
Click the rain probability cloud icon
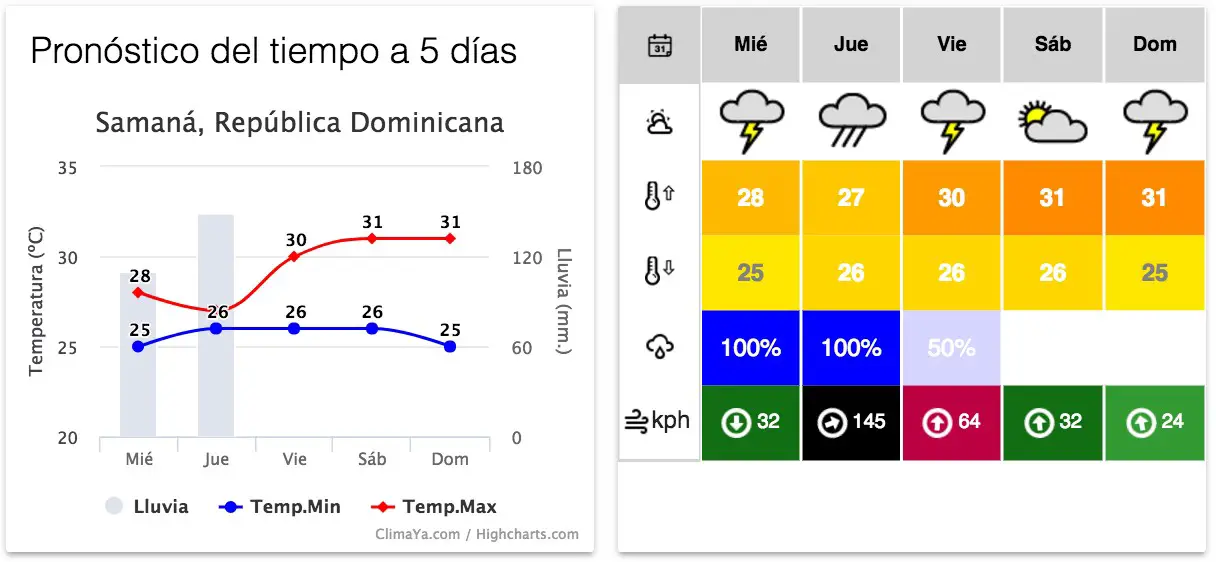coord(659,347)
